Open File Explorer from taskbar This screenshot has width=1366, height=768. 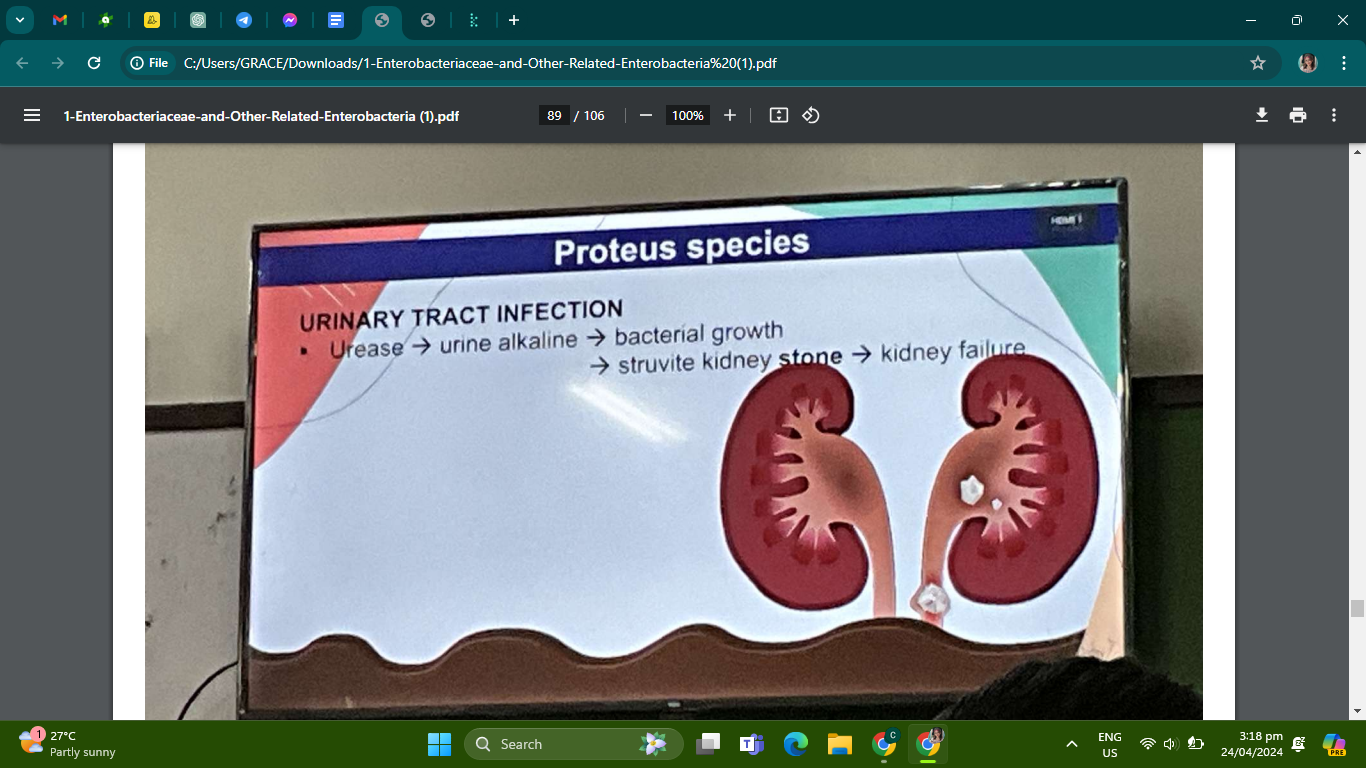[x=839, y=744]
